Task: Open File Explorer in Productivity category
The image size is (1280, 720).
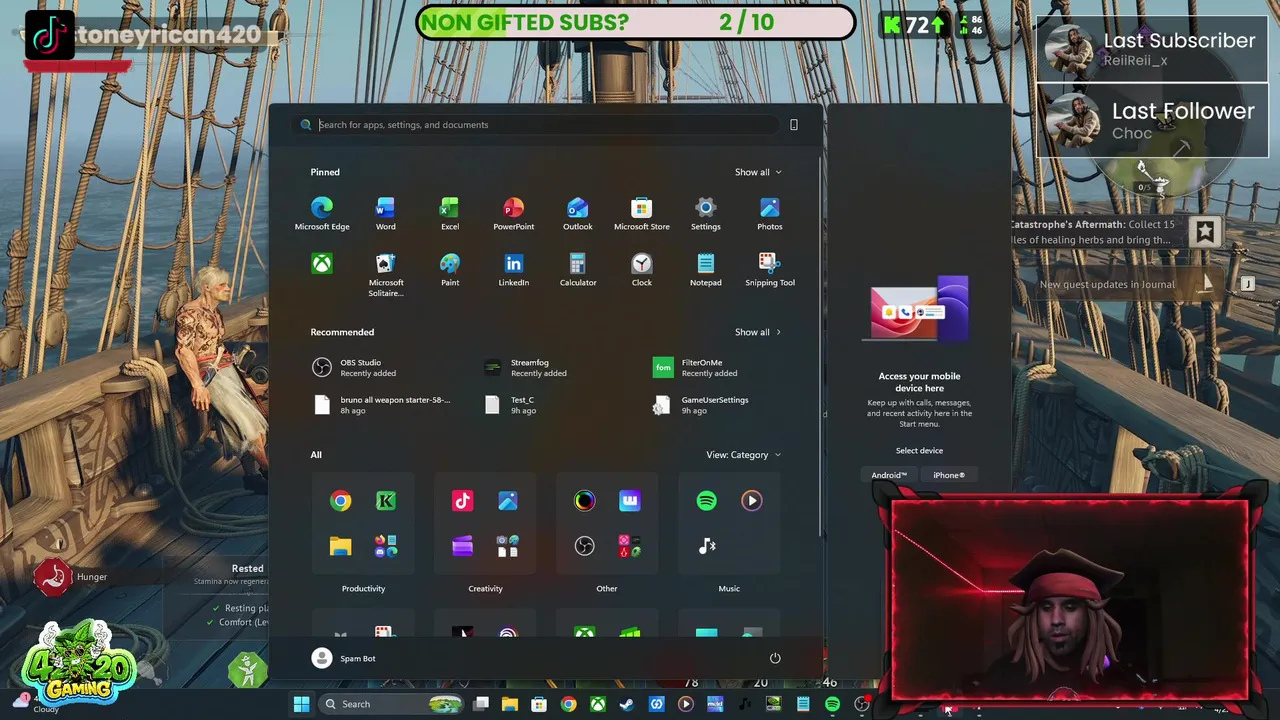Action: [341, 546]
